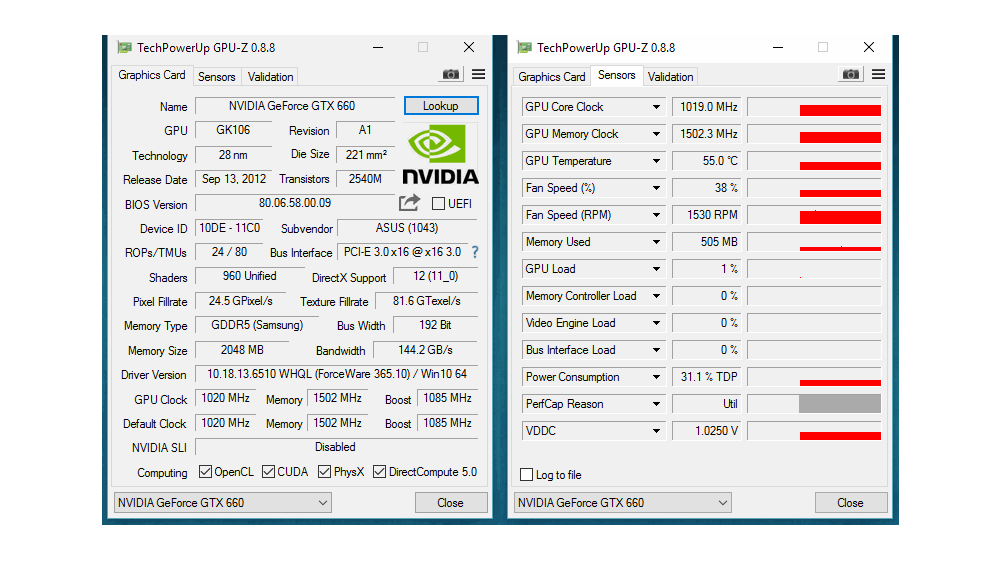Expand Fan Speed (%) sensor dropdown
This screenshot has width=1000, height=563.
[656, 188]
